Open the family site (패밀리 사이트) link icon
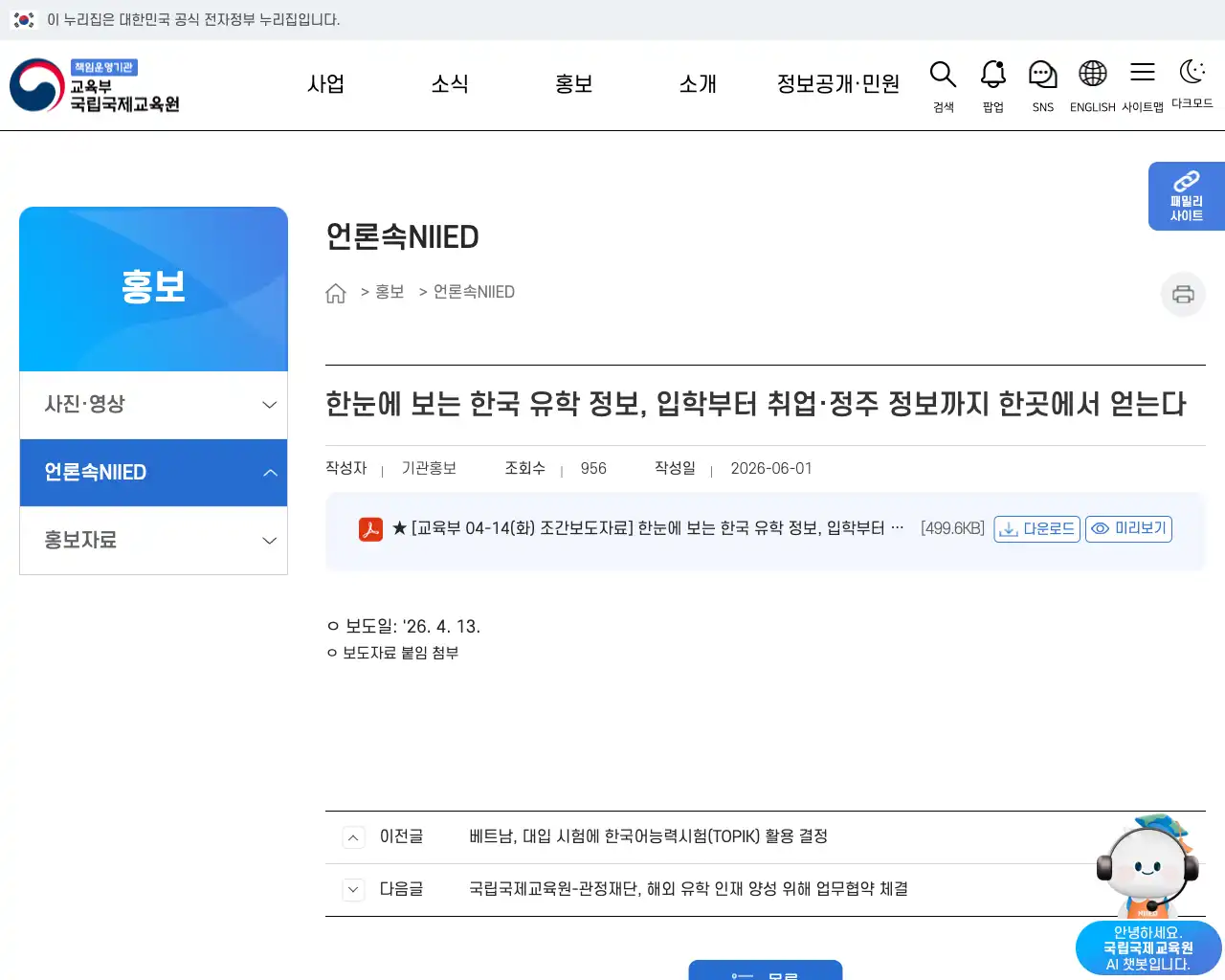Viewport: 1225px width, 980px height. tap(1187, 196)
